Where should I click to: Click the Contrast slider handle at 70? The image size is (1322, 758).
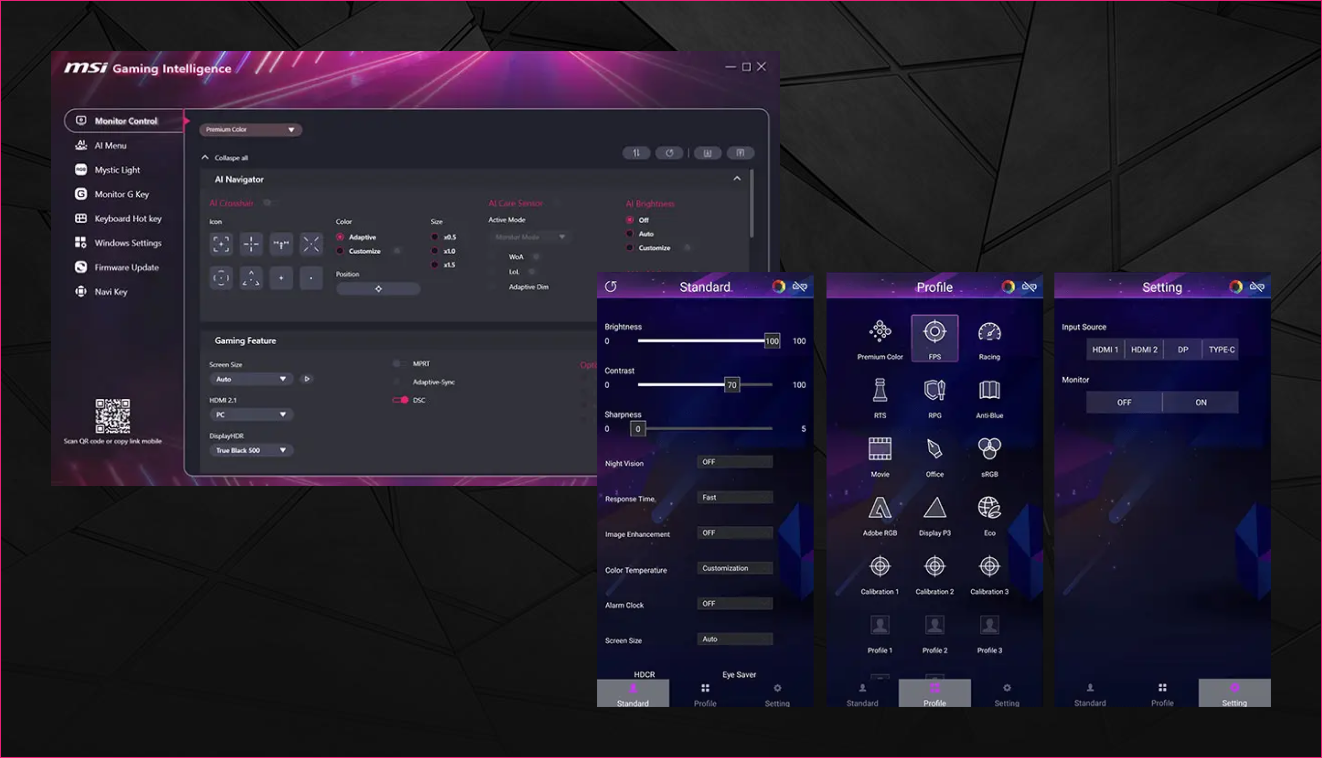point(732,385)
